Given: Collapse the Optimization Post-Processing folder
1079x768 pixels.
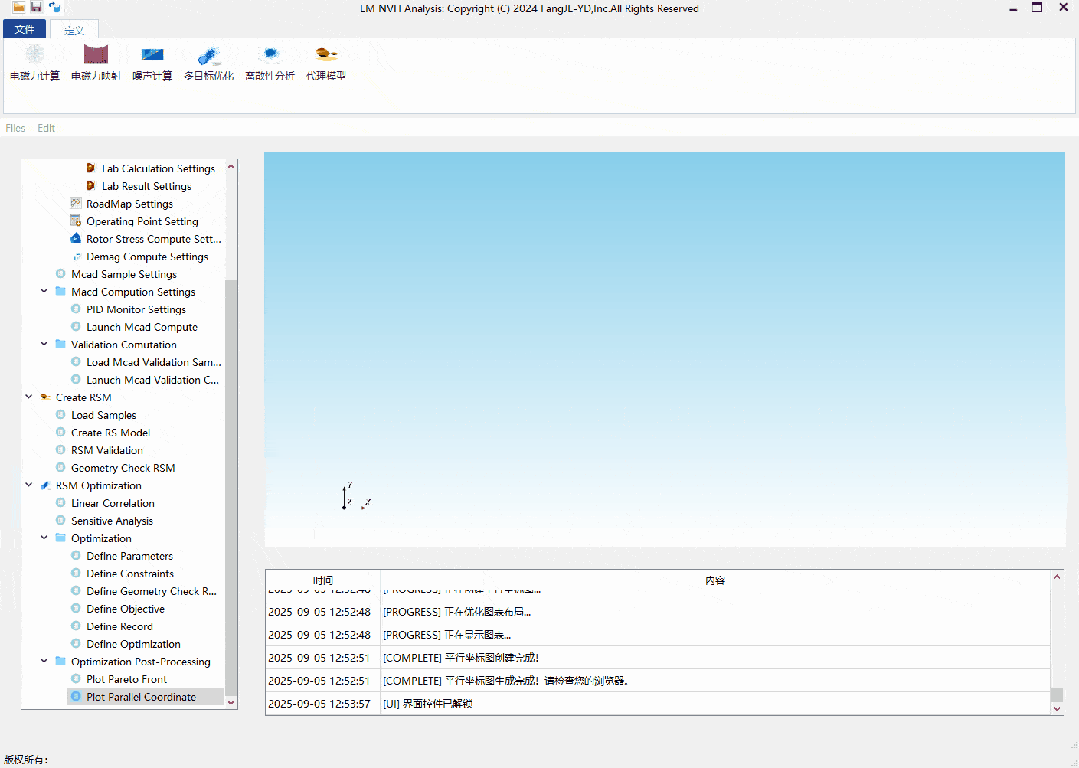Looking at the screenshot, I should tap(45, 661).
